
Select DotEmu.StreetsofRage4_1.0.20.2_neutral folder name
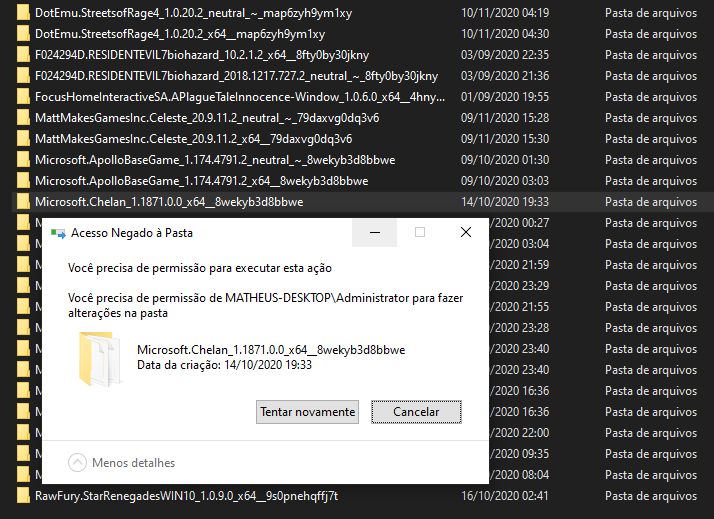point(194,13)
